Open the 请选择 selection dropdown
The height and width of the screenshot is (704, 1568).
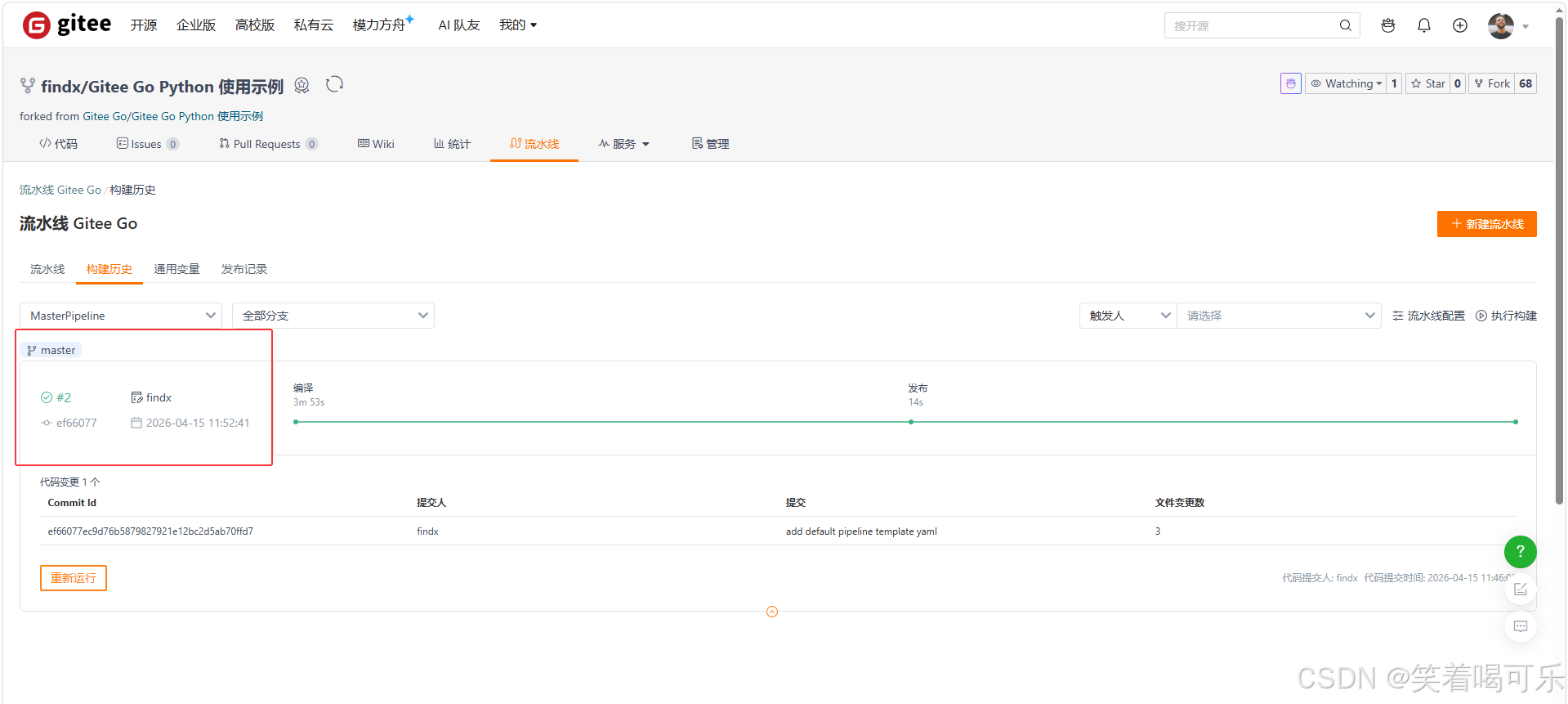click(x=1279, y=316)
